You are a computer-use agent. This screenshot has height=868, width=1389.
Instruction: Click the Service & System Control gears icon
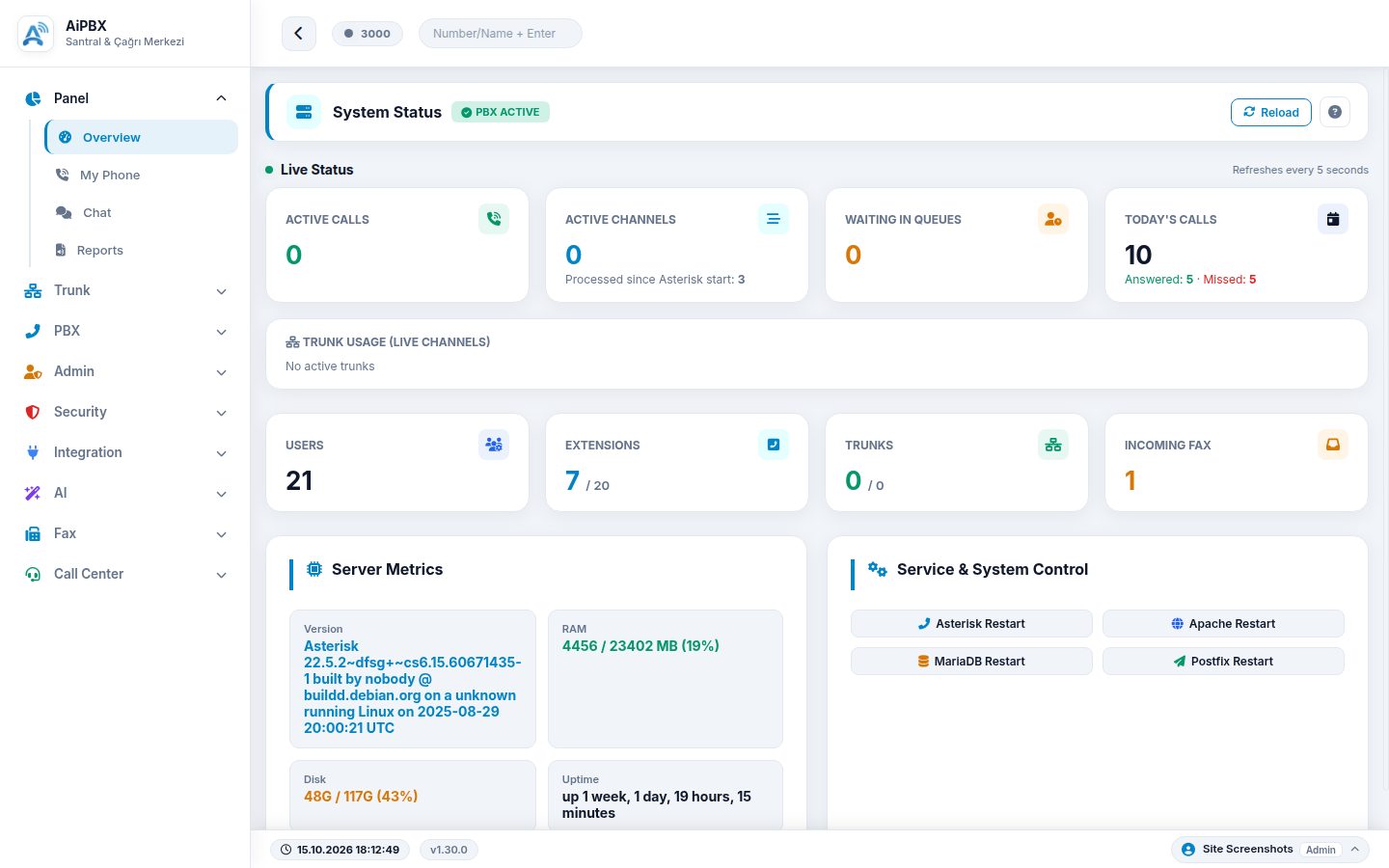(x=878, y=569)
